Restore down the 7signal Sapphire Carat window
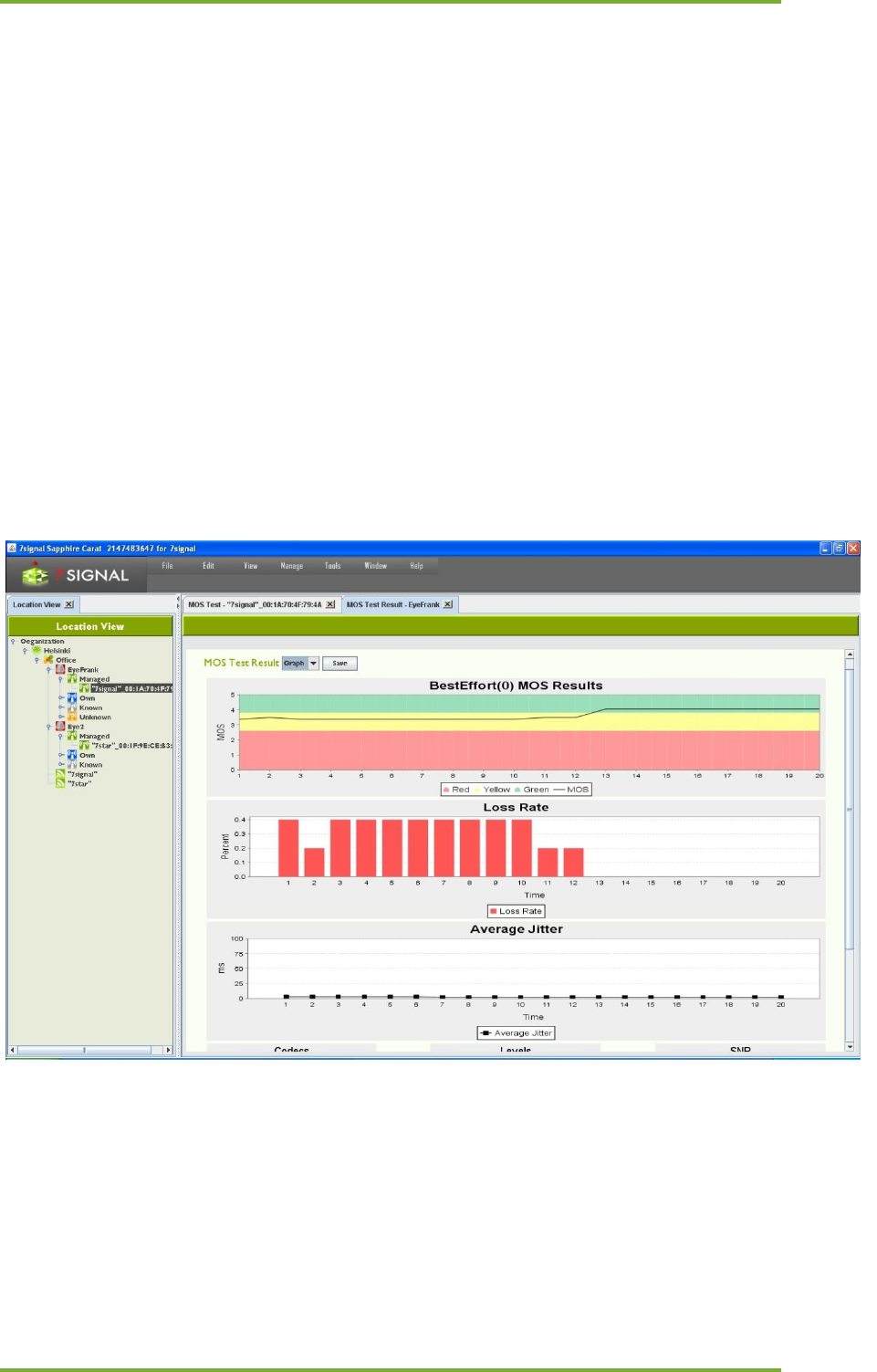 [839, 549]
